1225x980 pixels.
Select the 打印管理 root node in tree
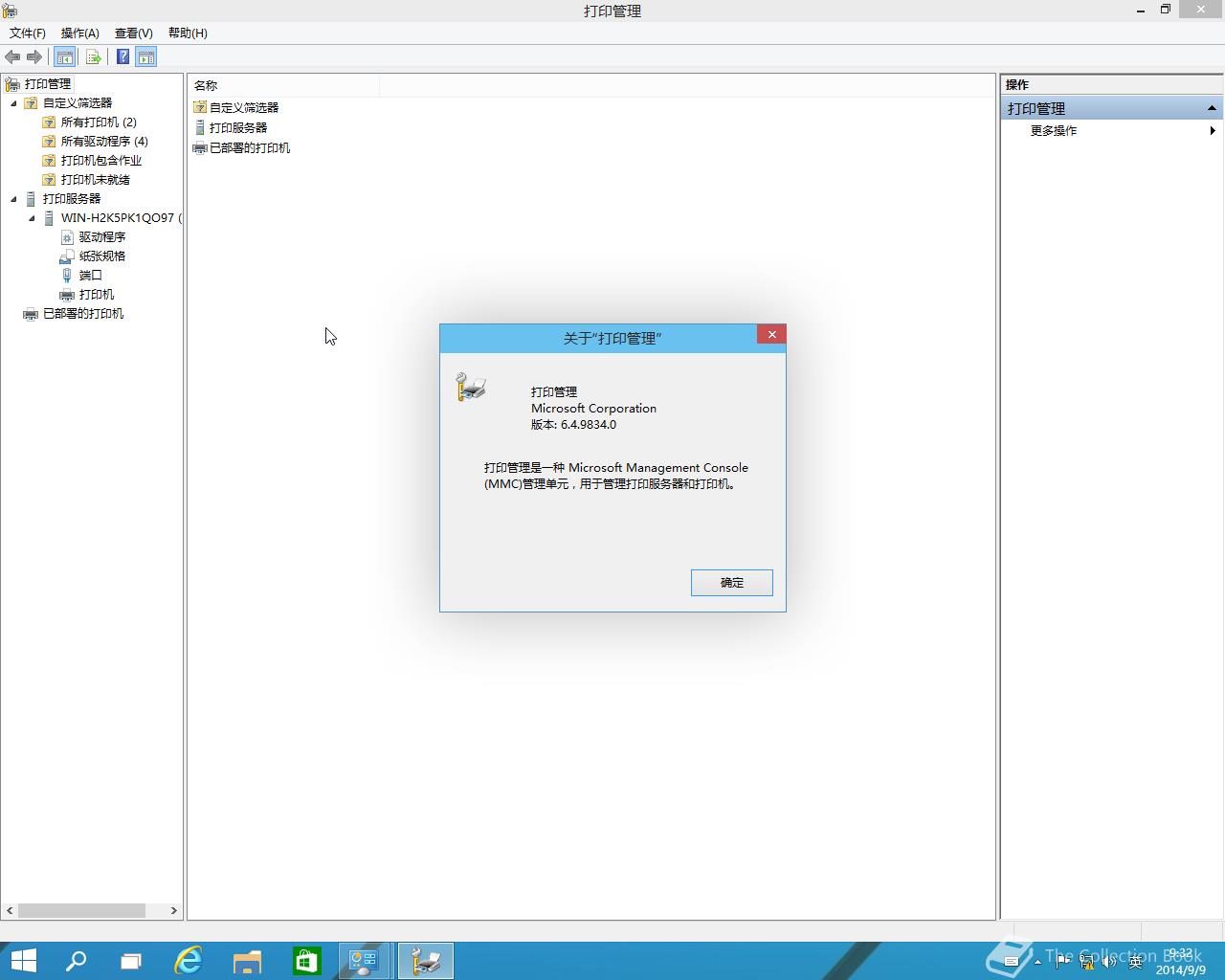[x=48, y=84]
